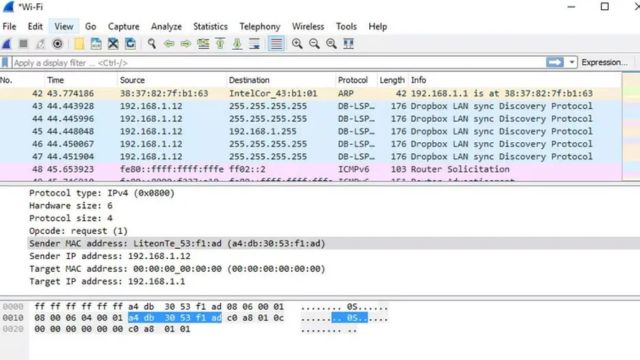Select the Sender MAC address line

pyautogui.click(x=177, y=244)
